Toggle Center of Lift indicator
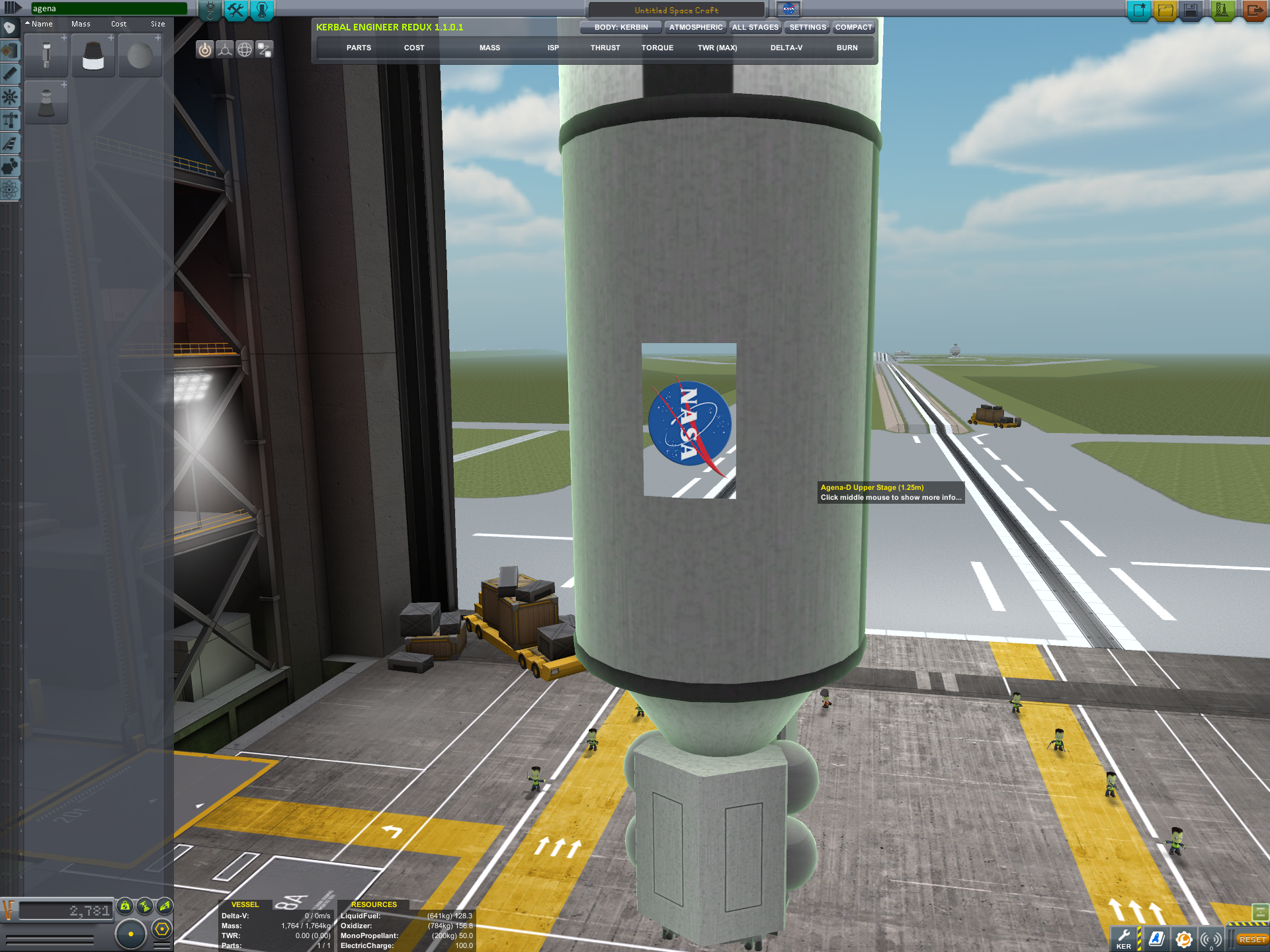The width and height of the screenshot is (1270, 952). [x=165, y=906]
